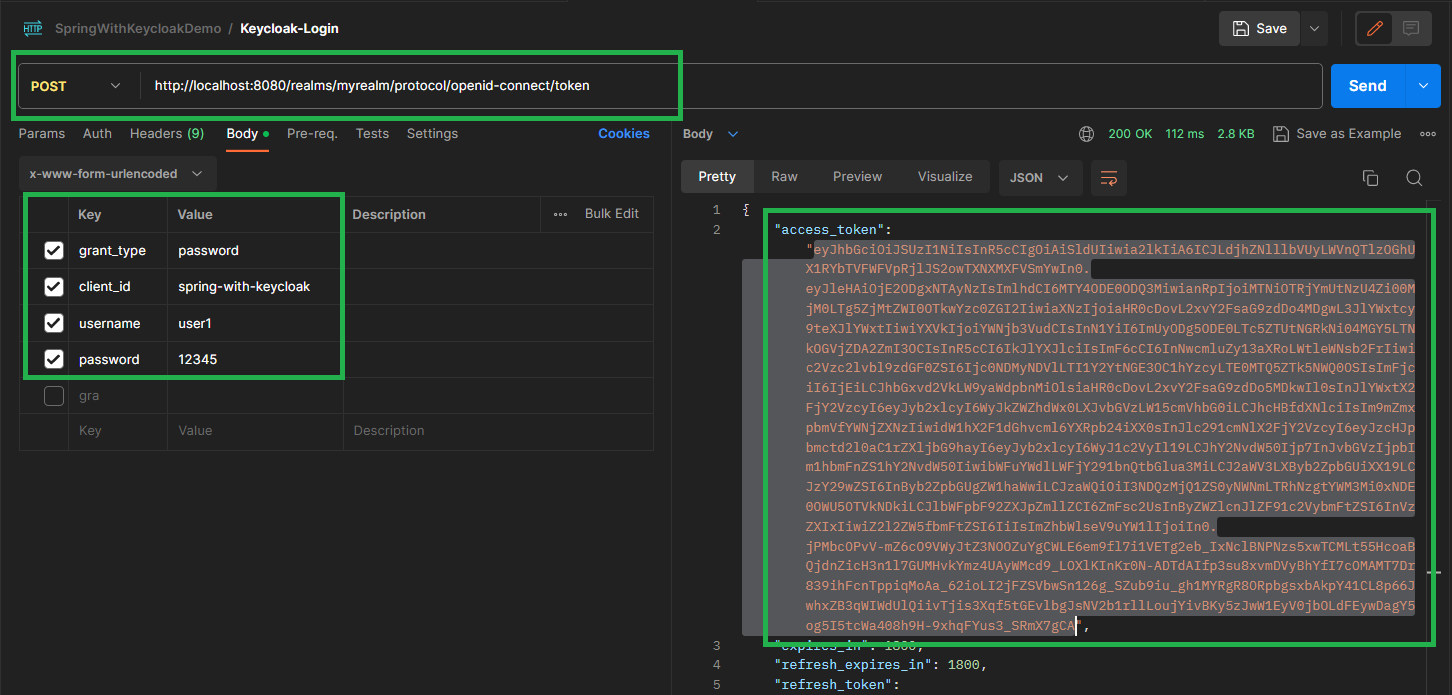Viewport: 1452px width, 695px height.
Task: Open the POST method dropdown
Action: pyautogui.click(x=75, y=86)
